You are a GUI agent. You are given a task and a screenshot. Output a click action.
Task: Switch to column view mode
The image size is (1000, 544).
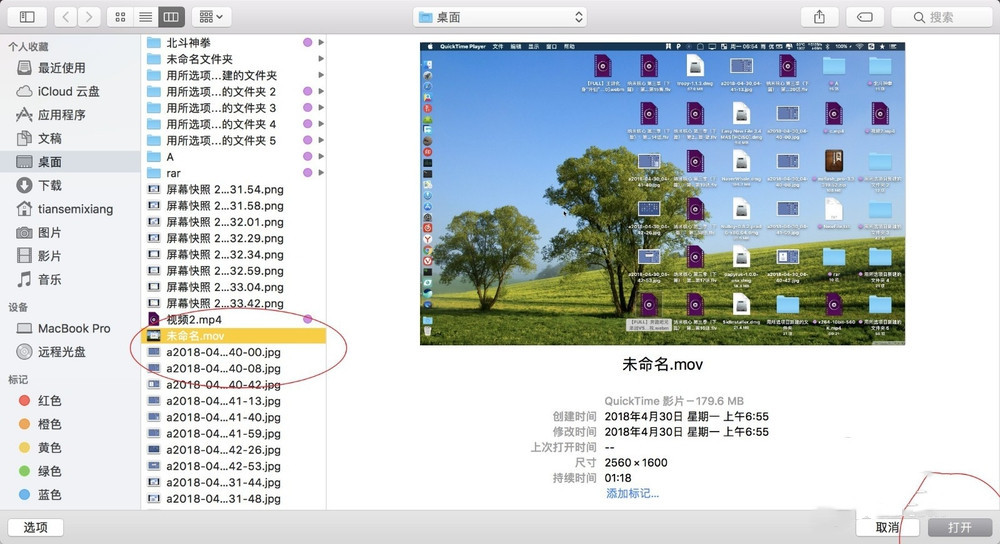[x=171, y=17]
